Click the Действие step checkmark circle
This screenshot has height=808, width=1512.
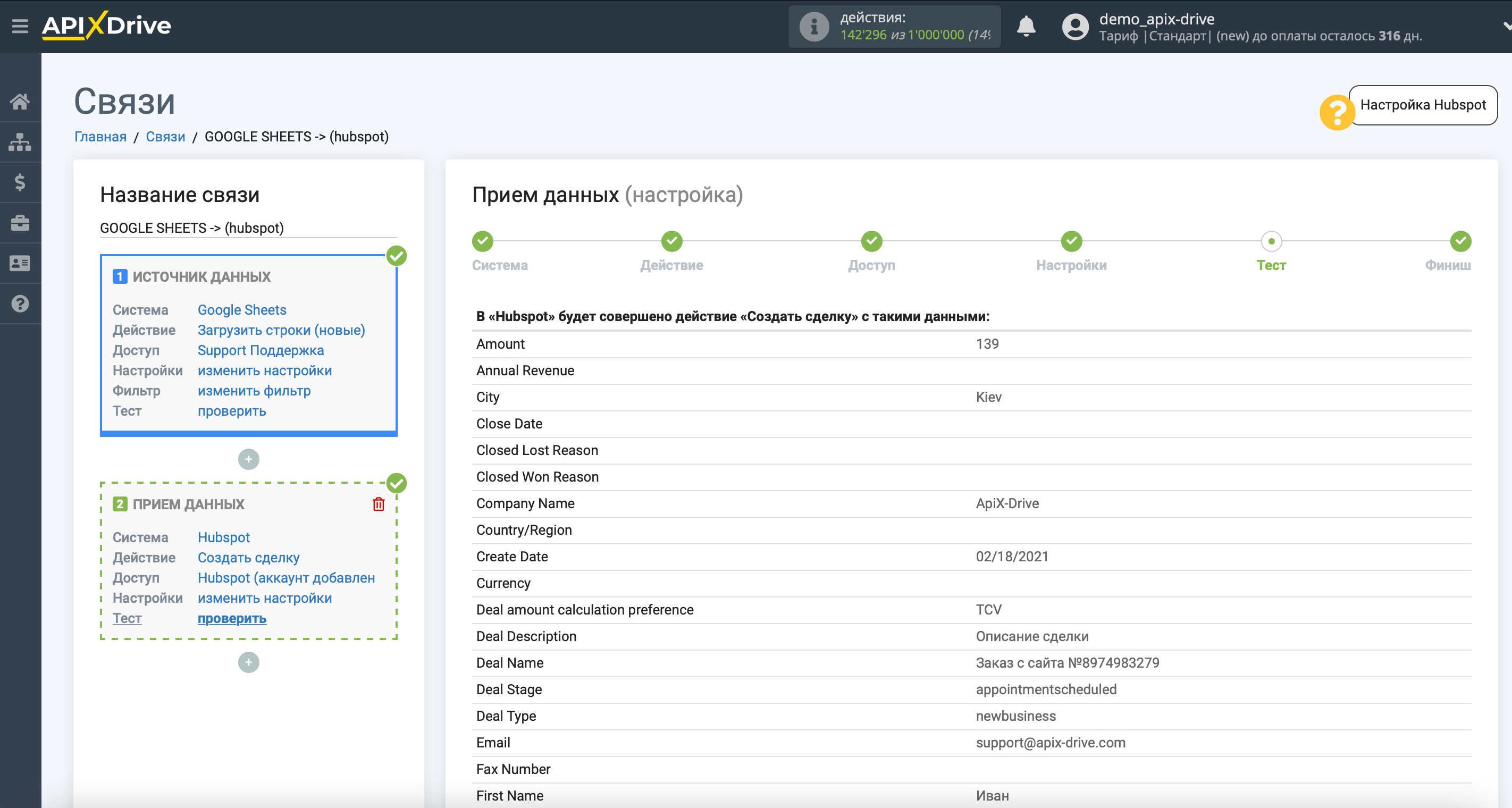point(671,241)
